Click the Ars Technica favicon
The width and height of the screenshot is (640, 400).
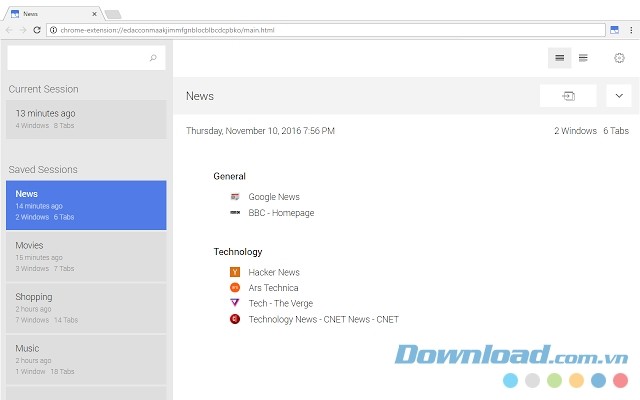coord(235,288)
